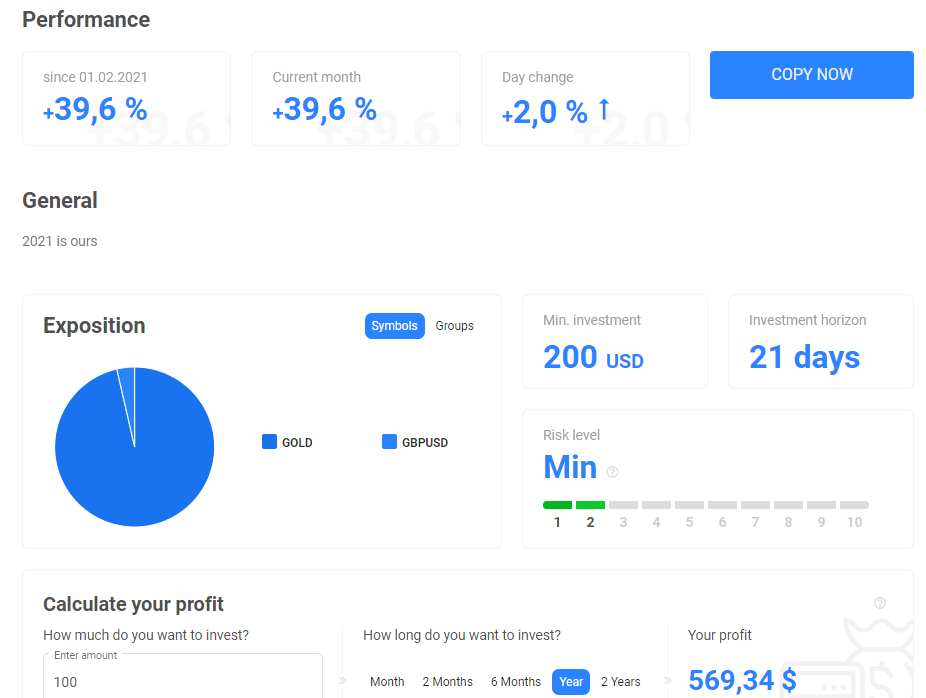This screenshot has width=926, height=698.
Task: Click the 'How long do you want to invest?' label
Action: coord(462,635)
